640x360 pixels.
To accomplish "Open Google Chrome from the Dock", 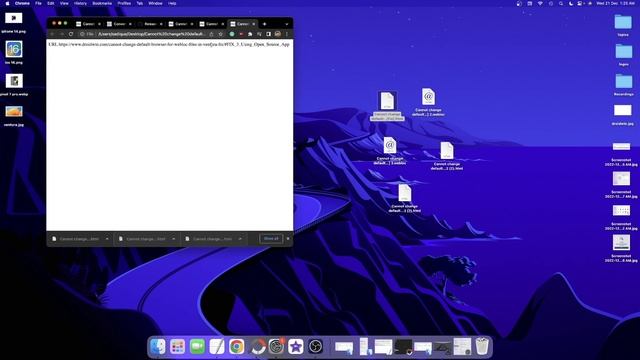I will click(236, 347).
